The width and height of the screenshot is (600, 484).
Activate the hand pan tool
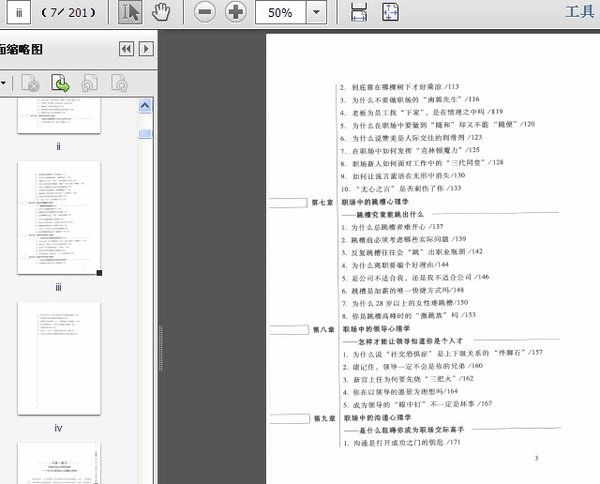[x=160, y=13]
